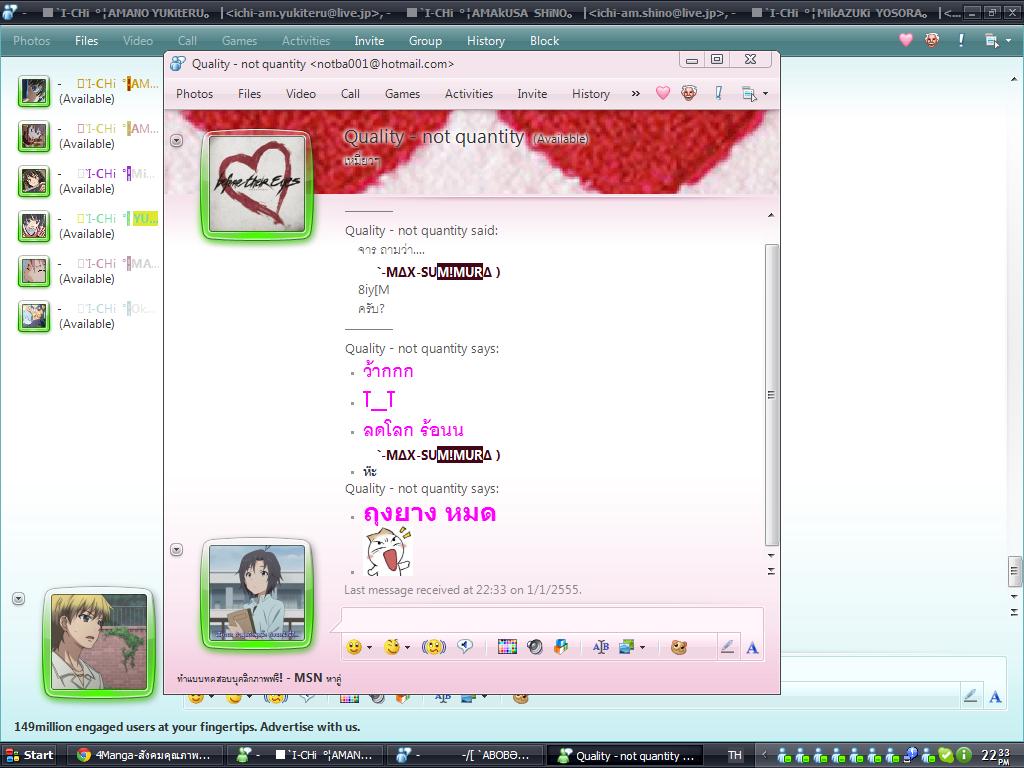Open Games in the Quality chat toolbar
The height and width of the screenshot is (768, 1024).
(x=402, y=93)
